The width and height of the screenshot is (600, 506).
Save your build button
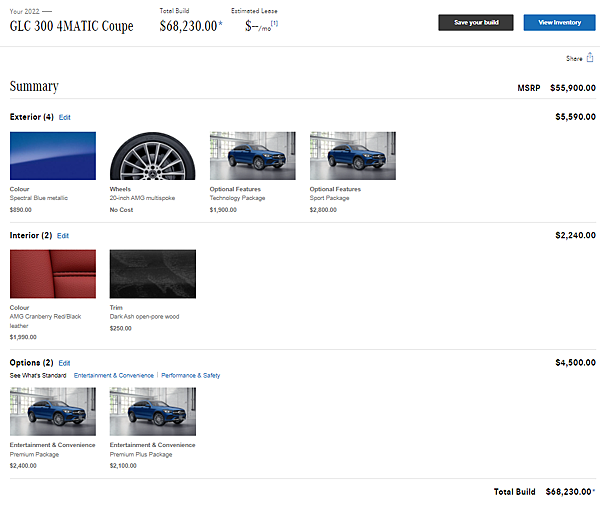pos(476,23)
